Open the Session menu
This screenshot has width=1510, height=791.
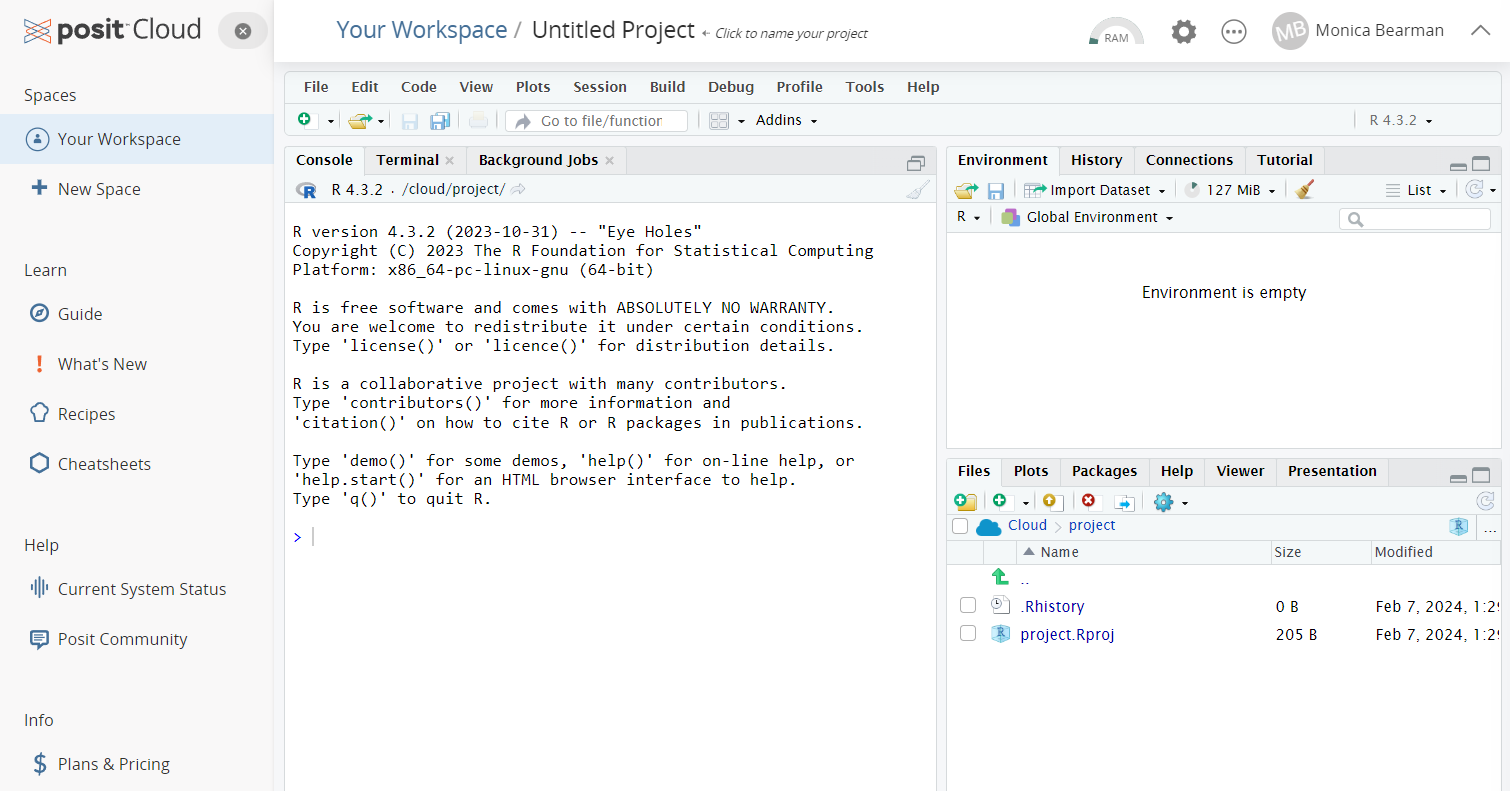pos(599,87)
